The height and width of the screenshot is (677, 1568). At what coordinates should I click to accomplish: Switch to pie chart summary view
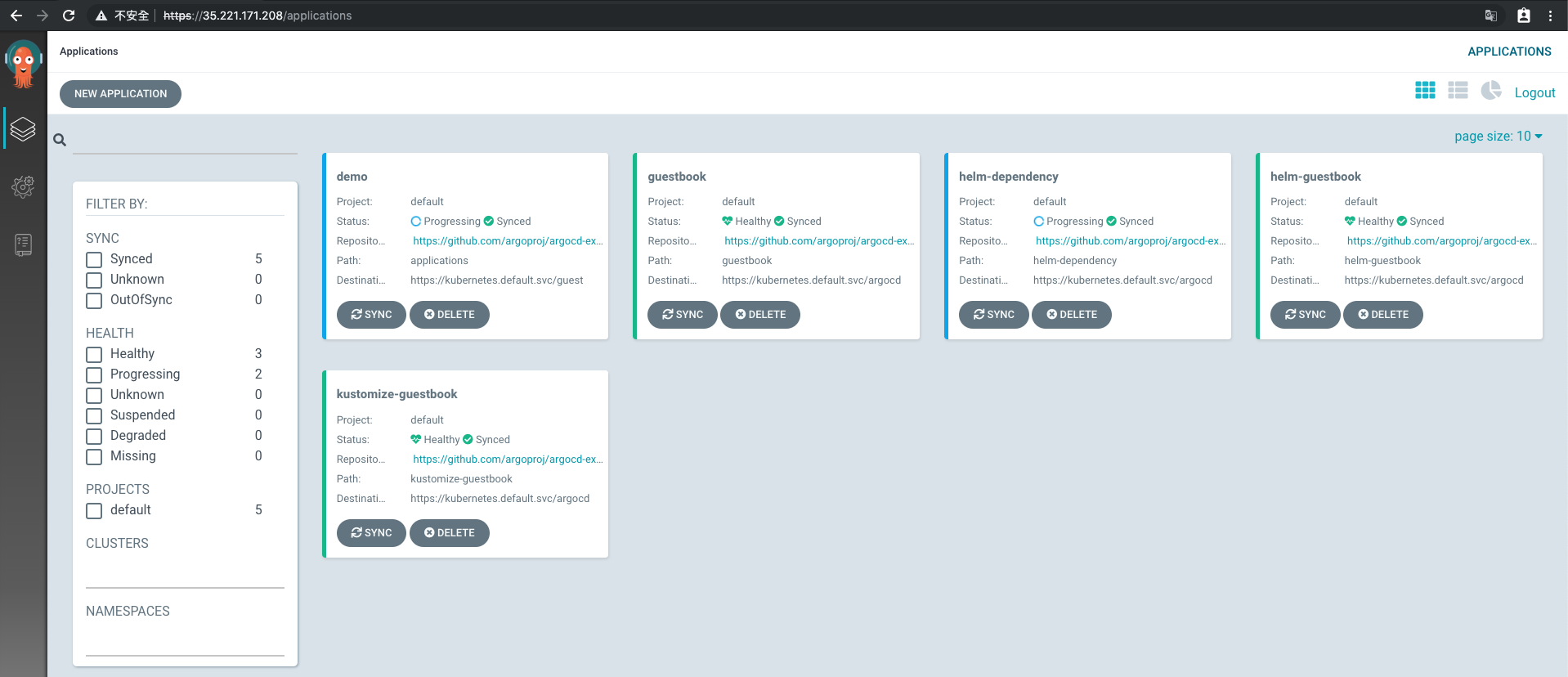[x=1490, y=91]
